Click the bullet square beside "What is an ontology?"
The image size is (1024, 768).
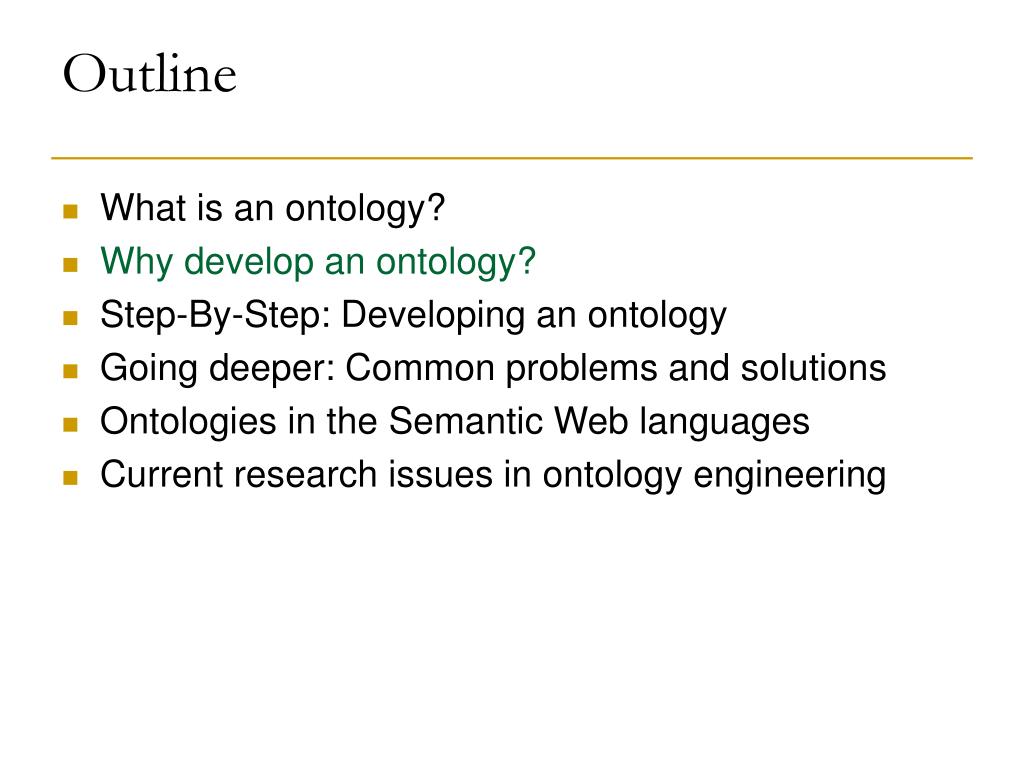[x=71, y=211]
